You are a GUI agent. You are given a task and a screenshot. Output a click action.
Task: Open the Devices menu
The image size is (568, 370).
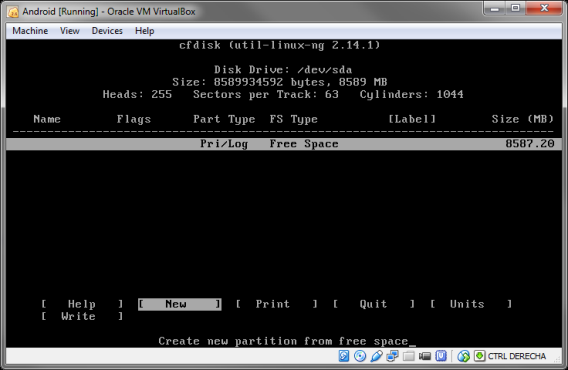[x=107, y=31]
